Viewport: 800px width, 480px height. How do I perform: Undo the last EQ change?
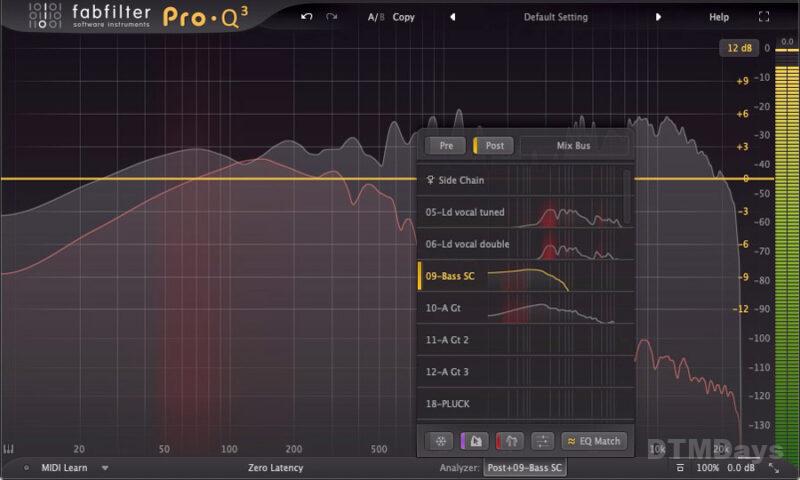coord(306,17)
